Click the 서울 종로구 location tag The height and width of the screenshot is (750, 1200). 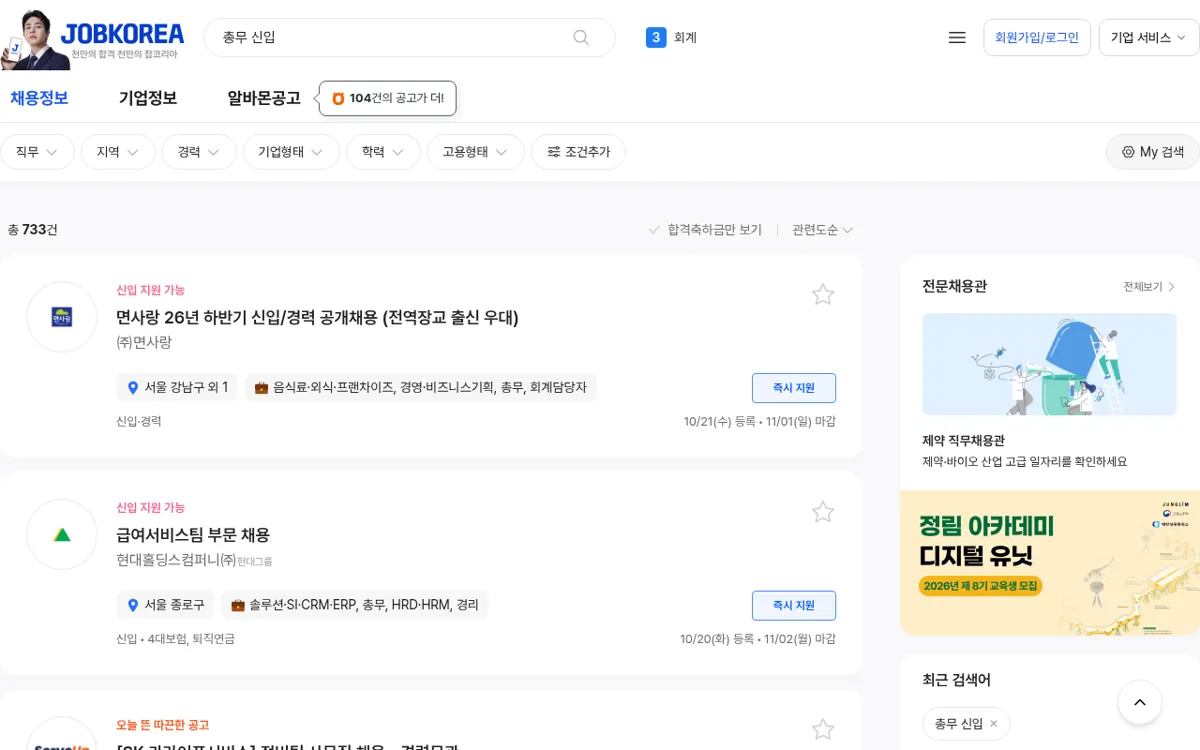(x=165, y=605)
